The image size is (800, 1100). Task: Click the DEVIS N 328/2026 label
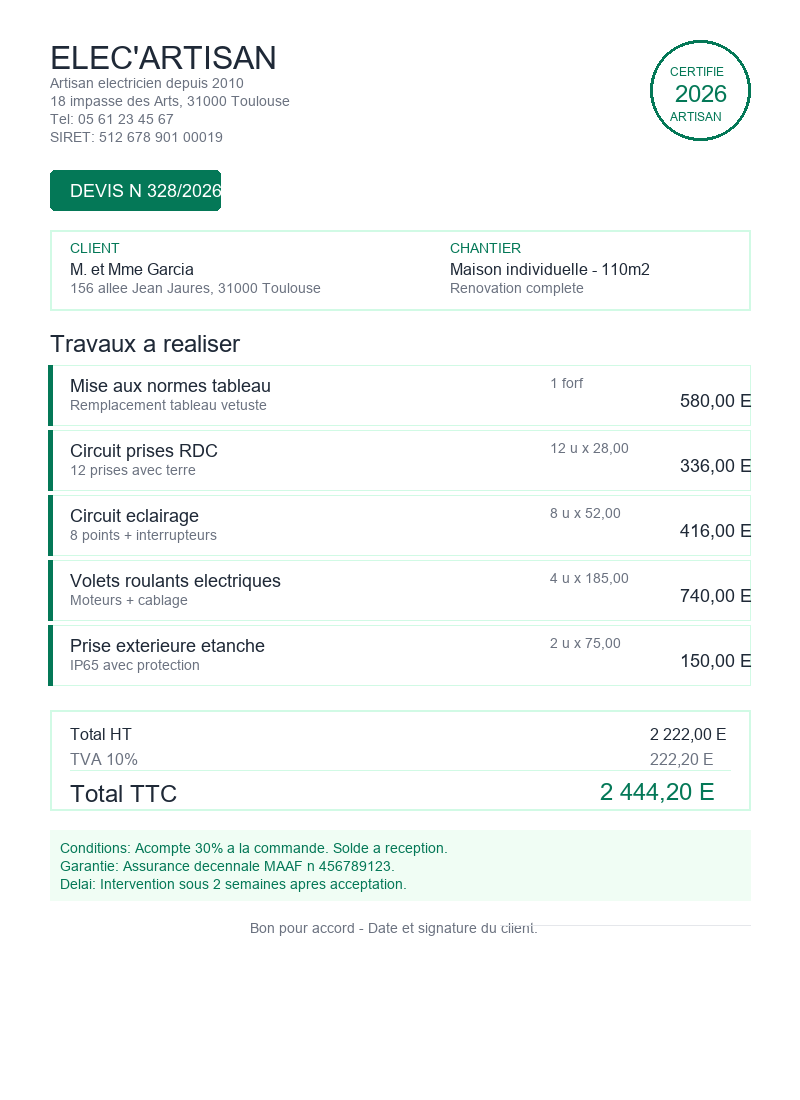(136, 191)
